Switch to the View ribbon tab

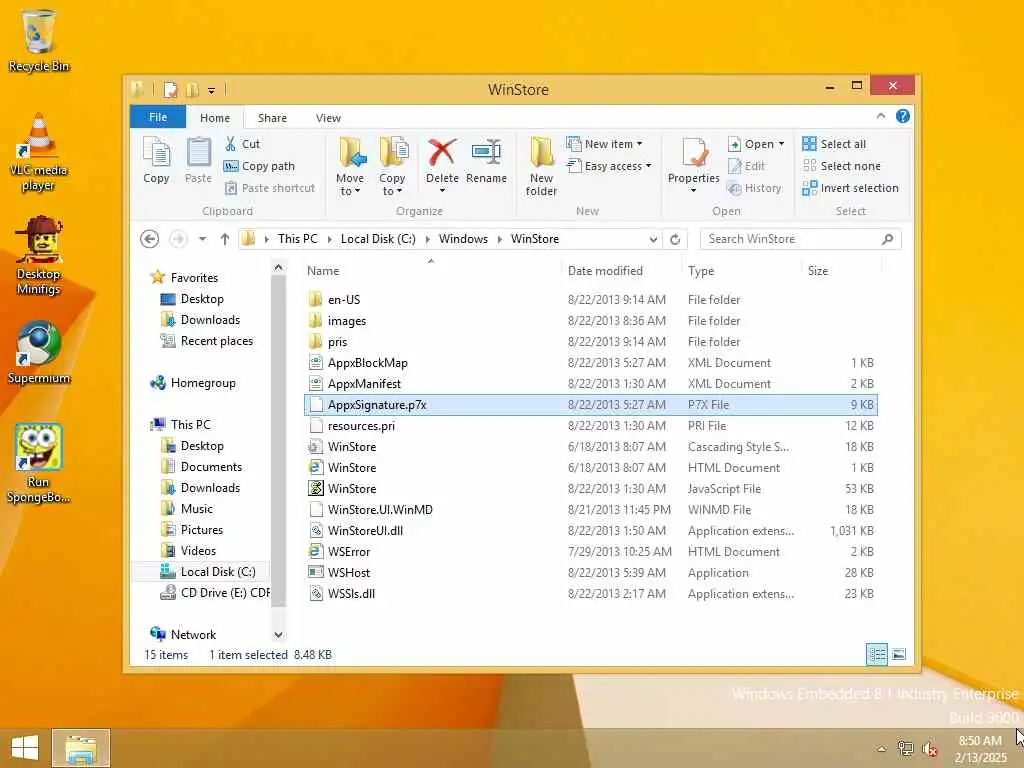tap(328, 118)
